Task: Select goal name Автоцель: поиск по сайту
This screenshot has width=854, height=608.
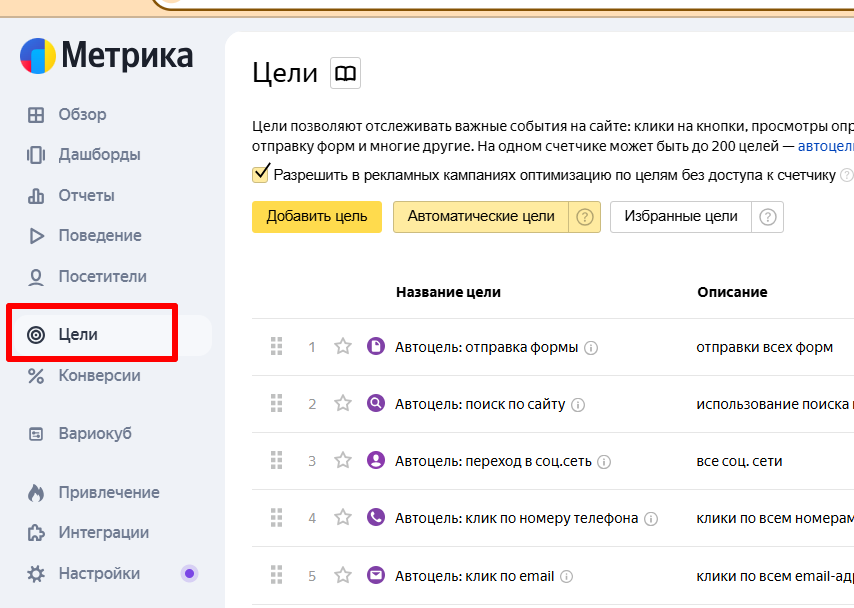Action: pyautogui.click(x=480, y=404)
